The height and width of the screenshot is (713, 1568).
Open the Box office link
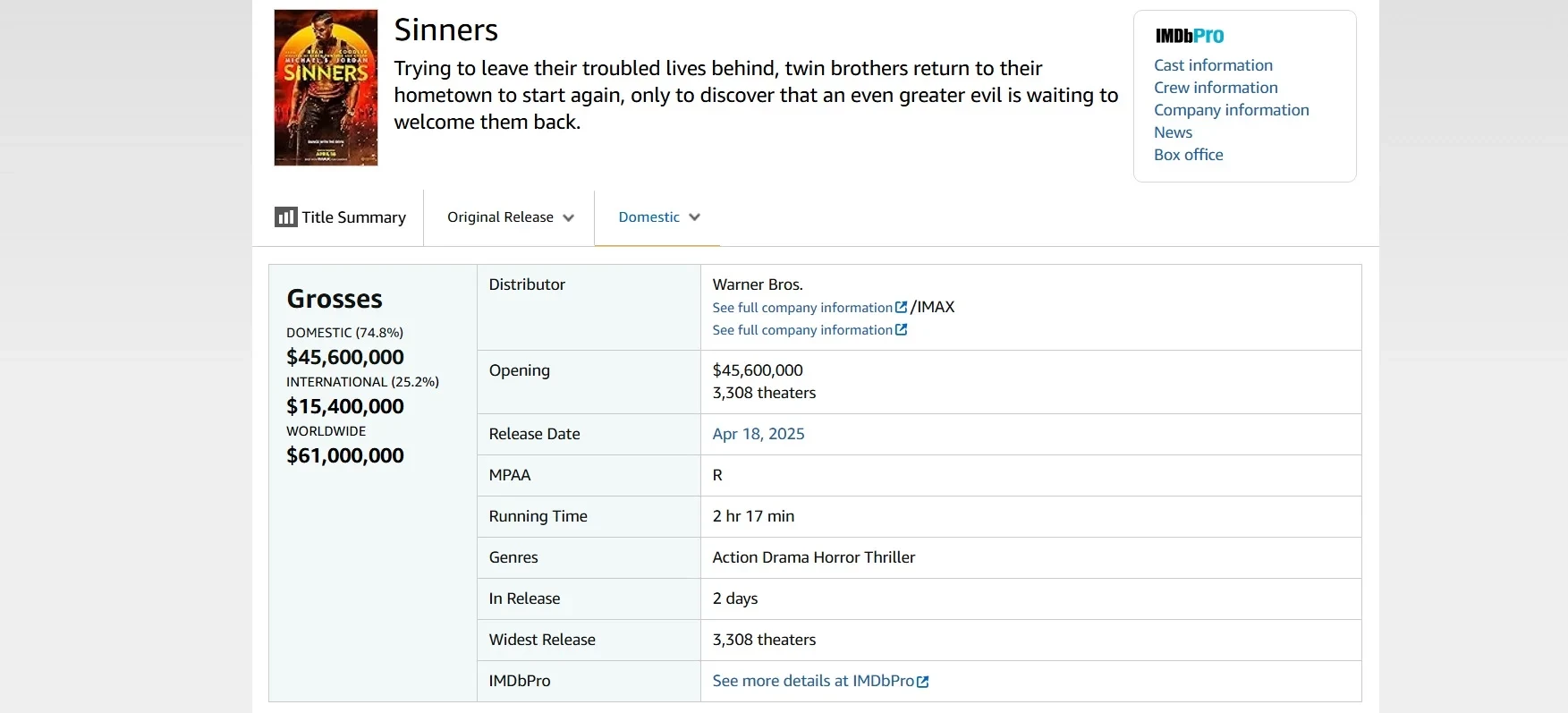(x=1188, y=155)
